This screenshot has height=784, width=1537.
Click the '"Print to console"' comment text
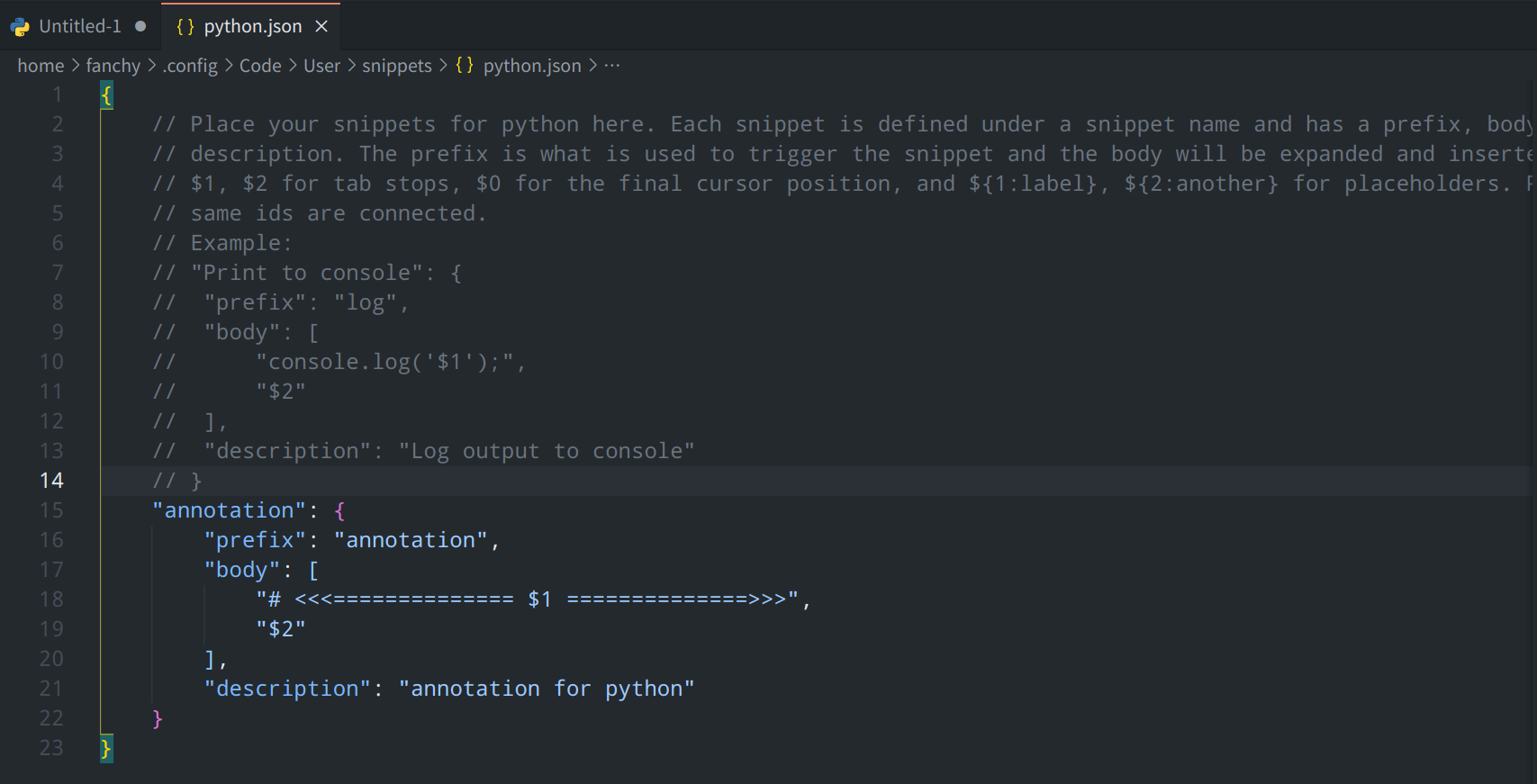(x=307, y=273)
